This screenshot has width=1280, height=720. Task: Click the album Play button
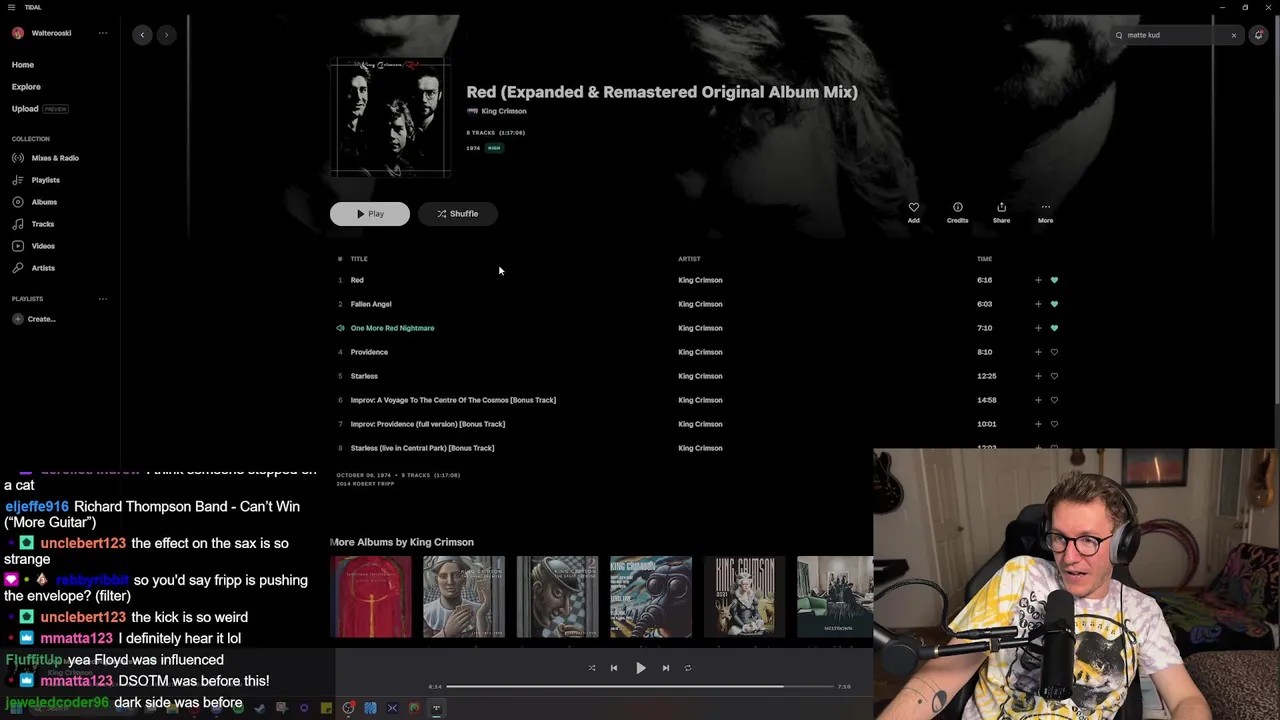point(370,214)
